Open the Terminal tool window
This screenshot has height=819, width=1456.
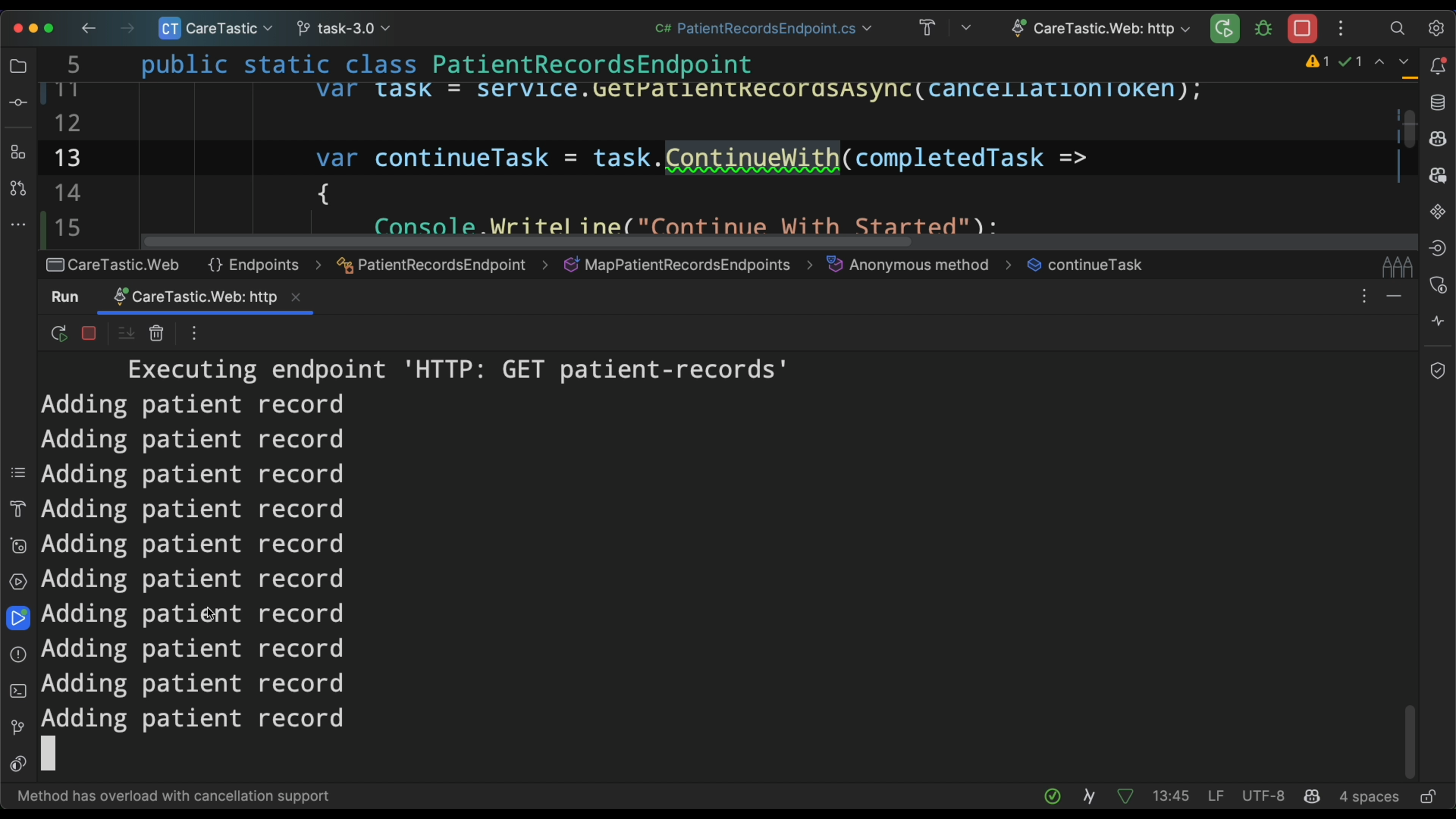[x=18, y=691]
